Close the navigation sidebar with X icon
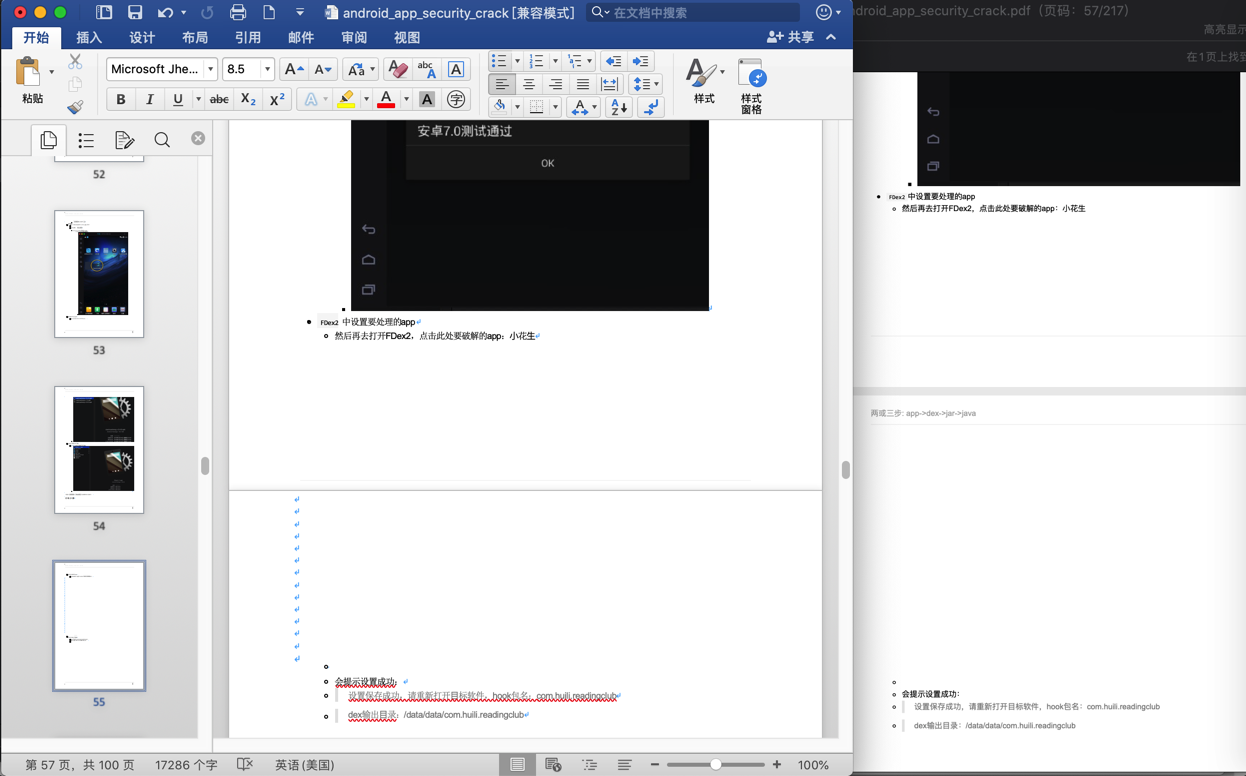This screenshot has width=1246, height=776. coord(198,139)
